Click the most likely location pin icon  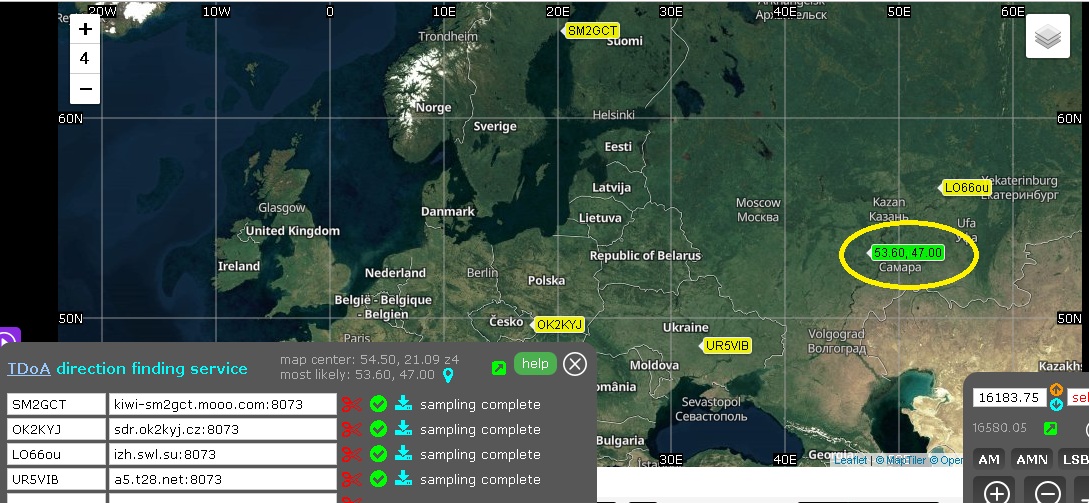(448, 376)
